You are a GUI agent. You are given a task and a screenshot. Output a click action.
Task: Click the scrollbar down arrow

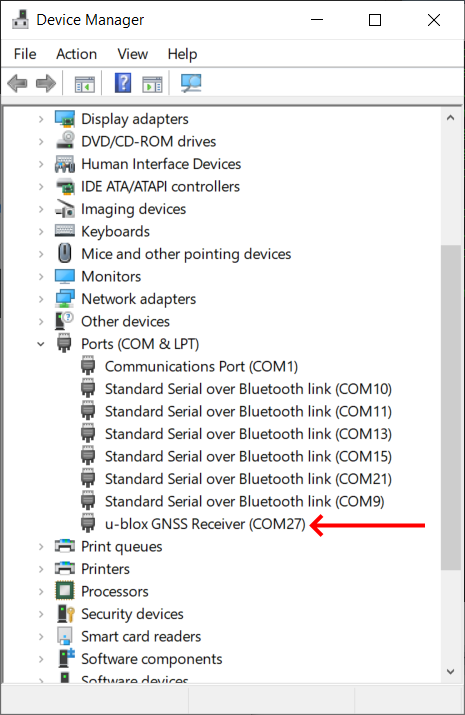[451, 671]
